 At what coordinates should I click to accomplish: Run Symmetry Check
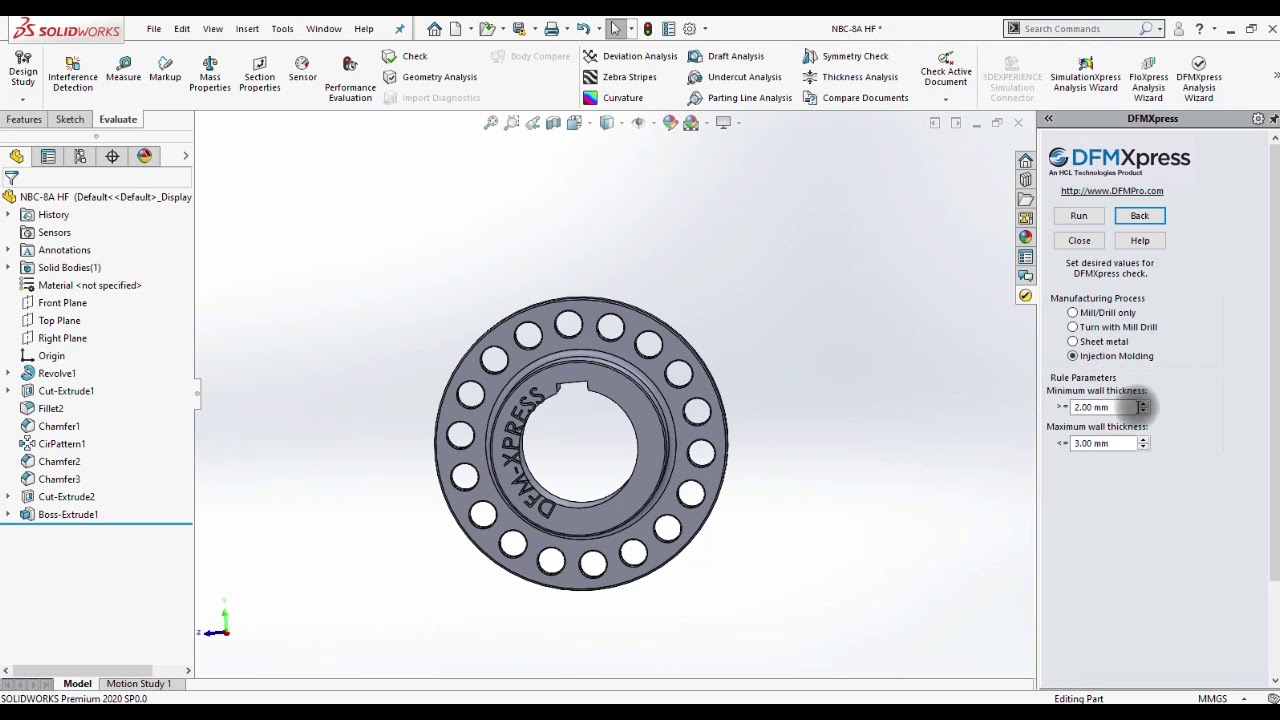846,56
